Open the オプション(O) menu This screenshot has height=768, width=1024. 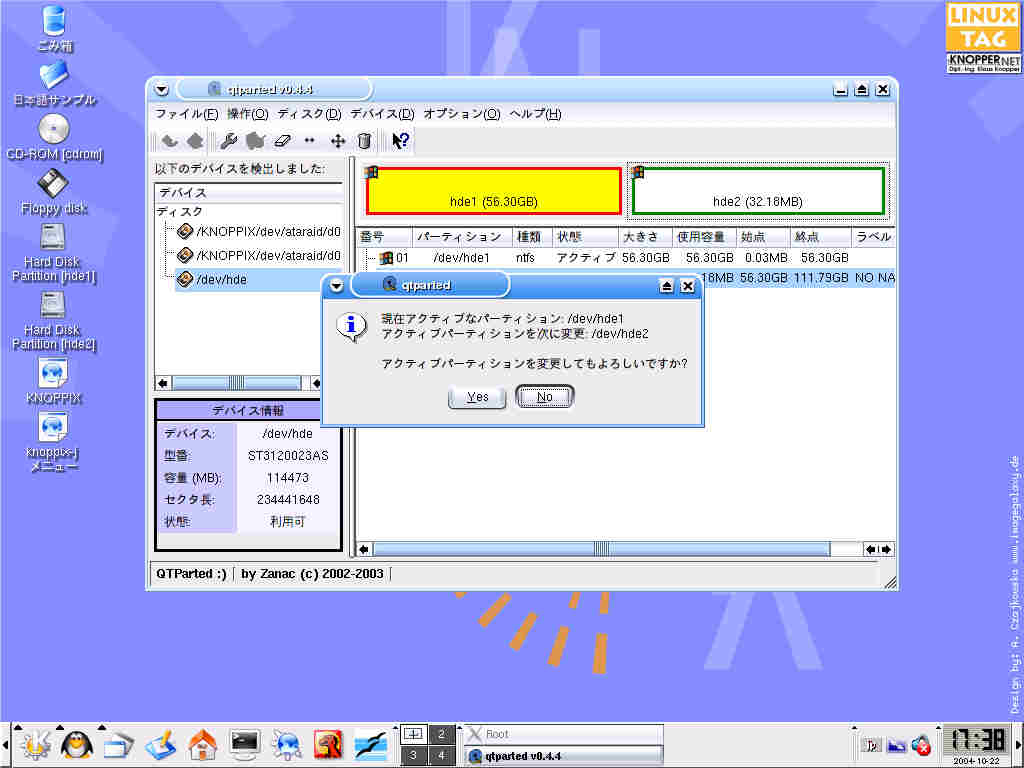462,114
